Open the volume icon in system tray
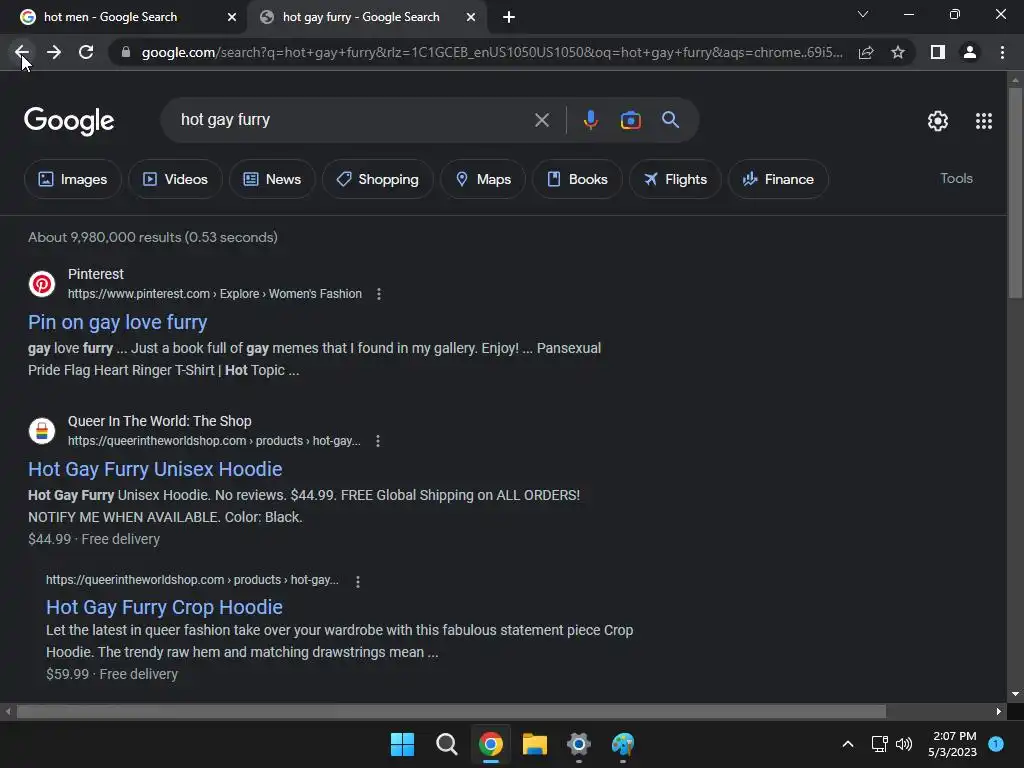The height and width of the screenshot is (768, 1024). click(904, 744)
